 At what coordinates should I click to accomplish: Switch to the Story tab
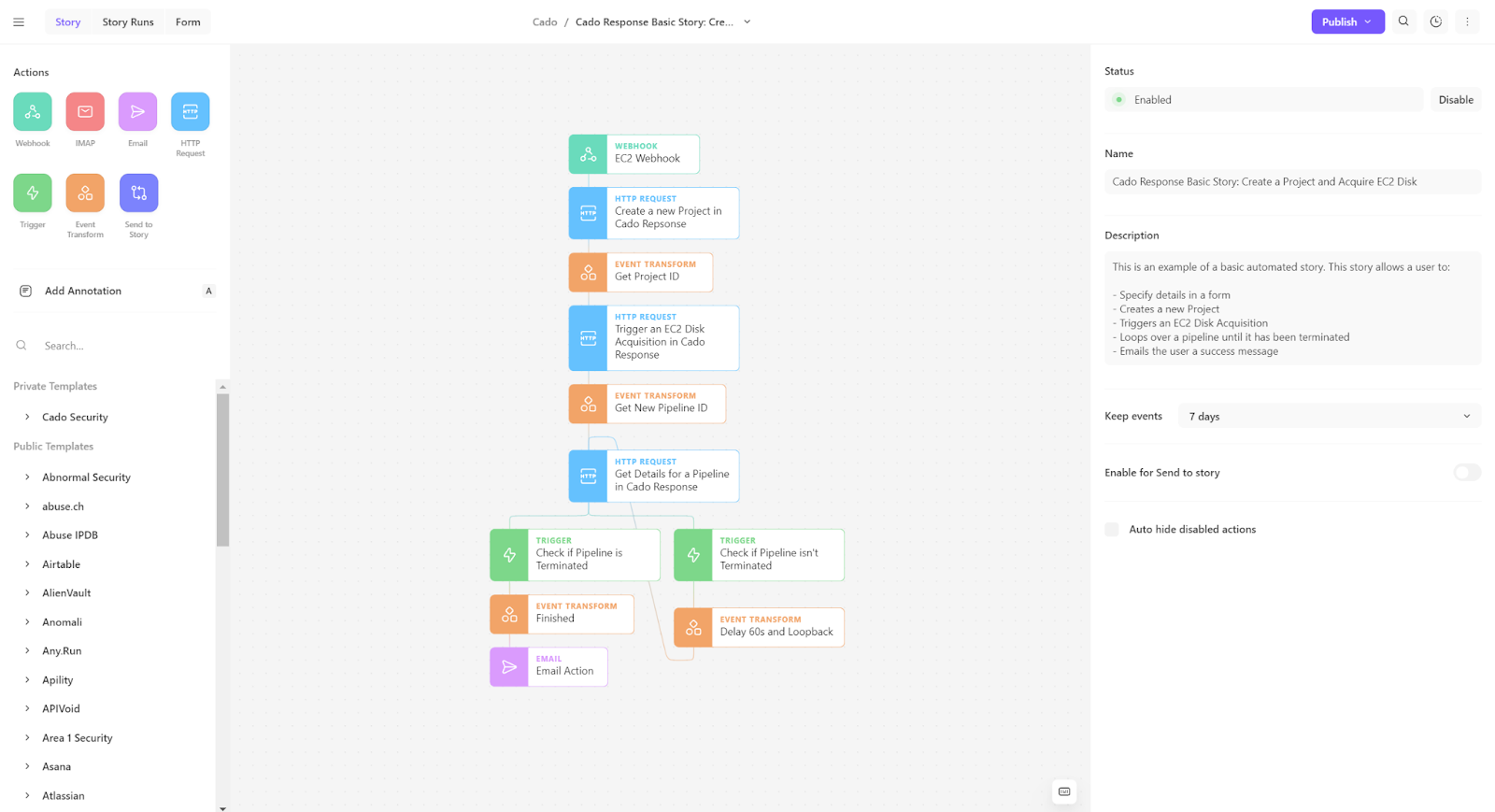pos(68,21)
